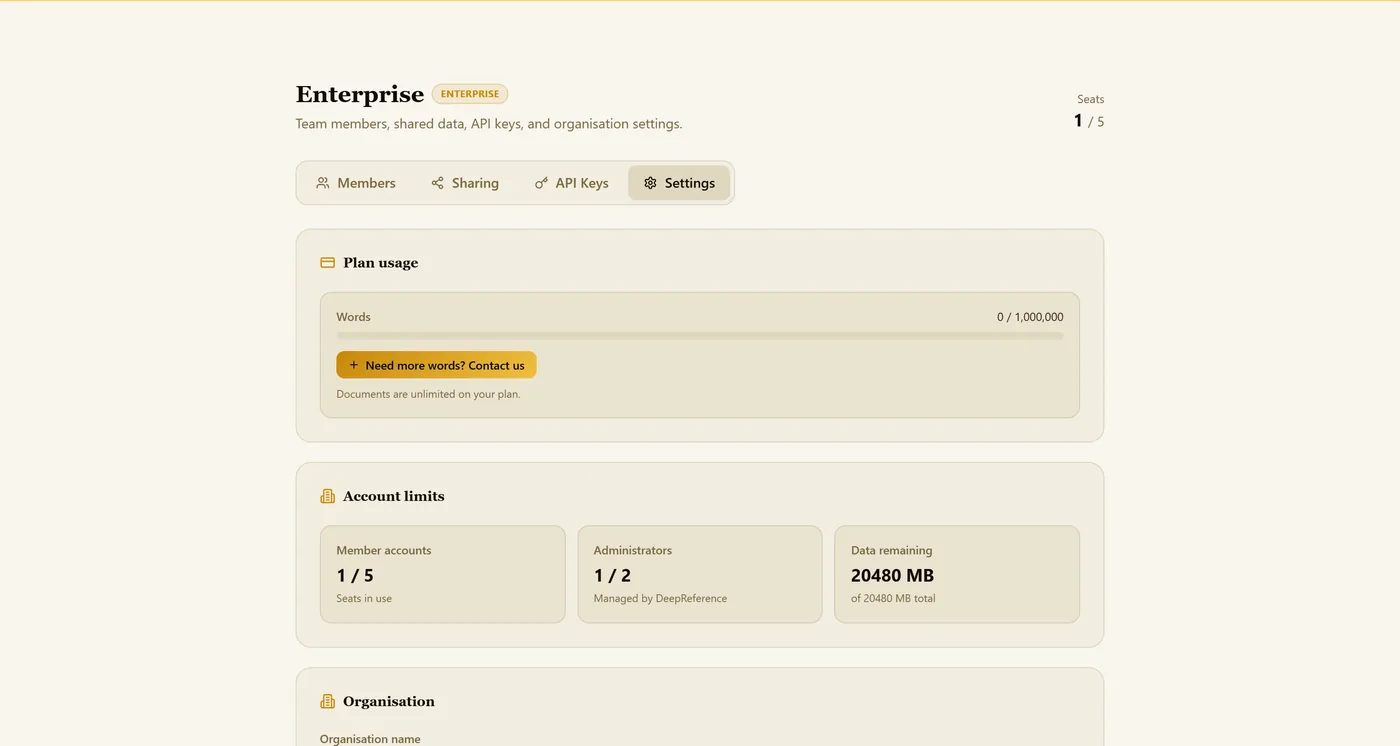Click the Account limits building icon
Image resolution: width=1400 pixels, height=746 pixels.
point(327,496)
